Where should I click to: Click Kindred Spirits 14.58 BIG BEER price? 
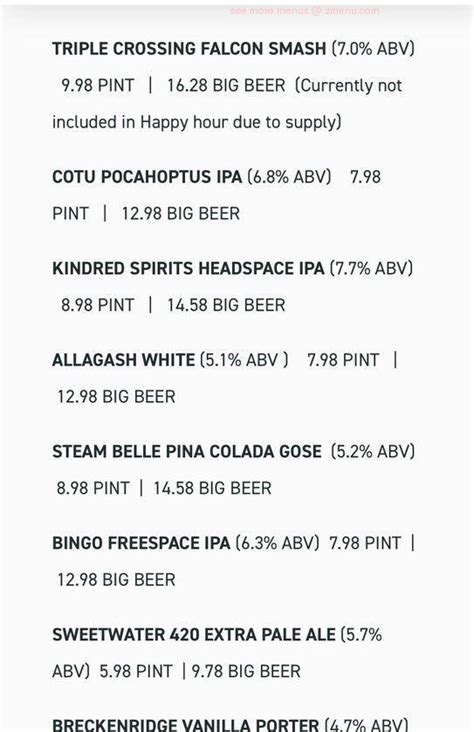coord(226,305)
